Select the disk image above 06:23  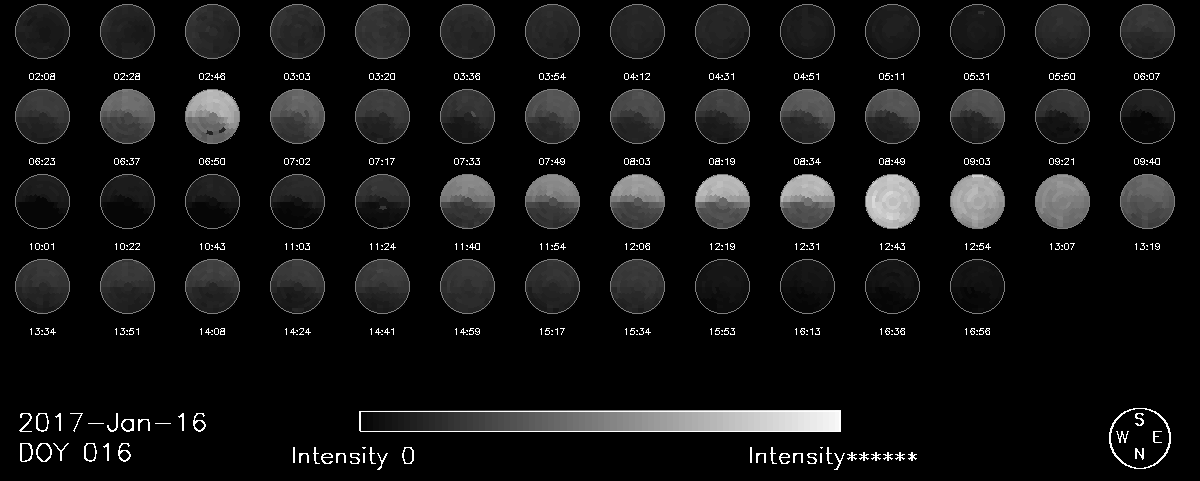coord(42,116)
